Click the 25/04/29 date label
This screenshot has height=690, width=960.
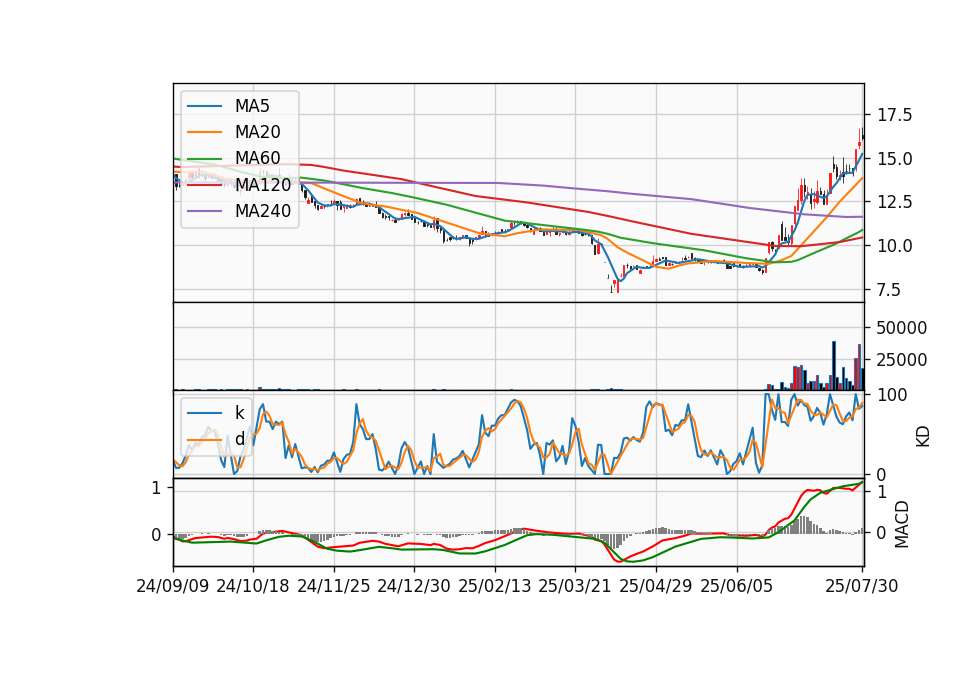656,586
